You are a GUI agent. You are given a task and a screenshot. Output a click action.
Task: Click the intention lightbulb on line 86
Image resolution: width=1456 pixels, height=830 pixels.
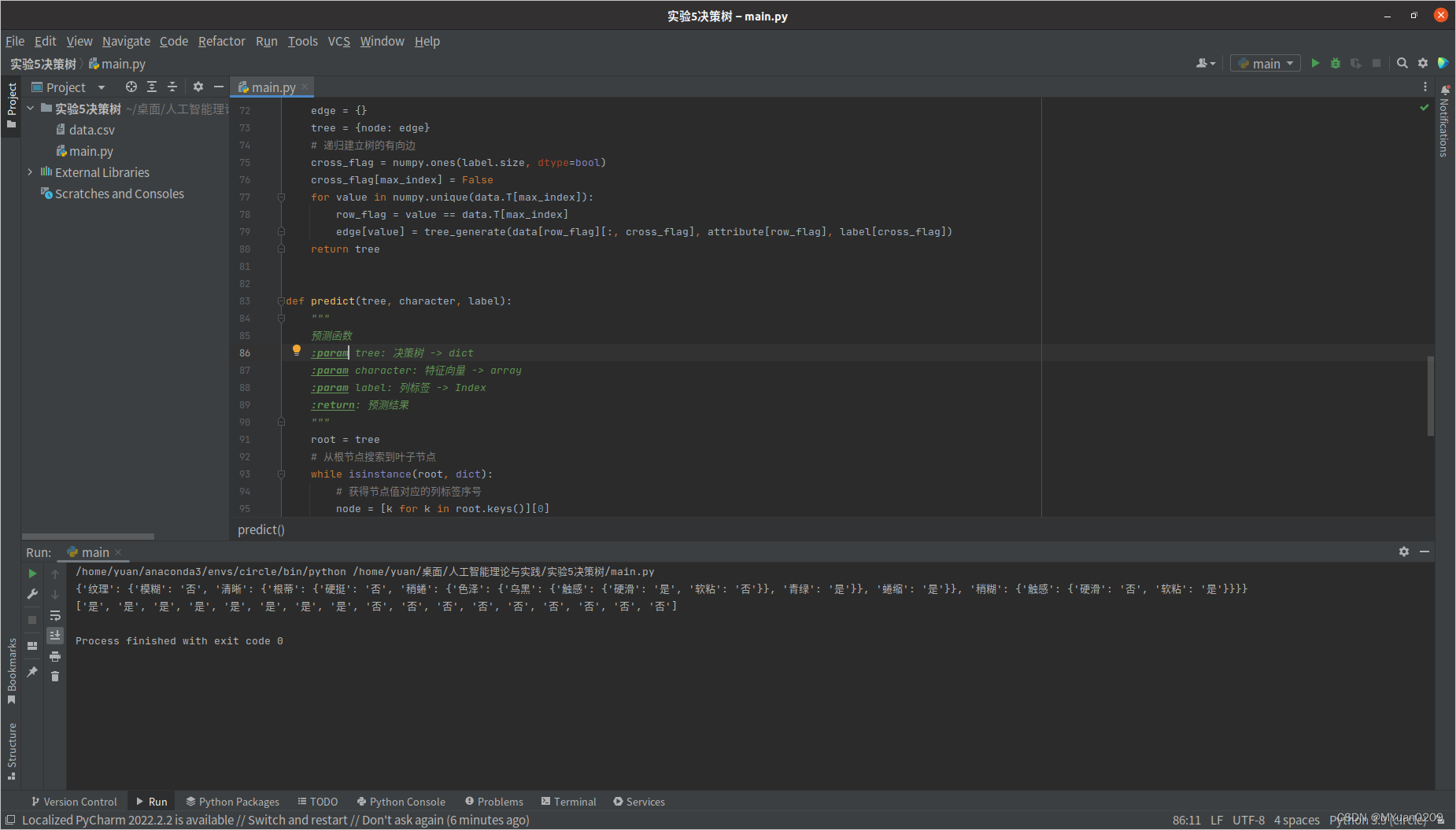tap(297, 350)
